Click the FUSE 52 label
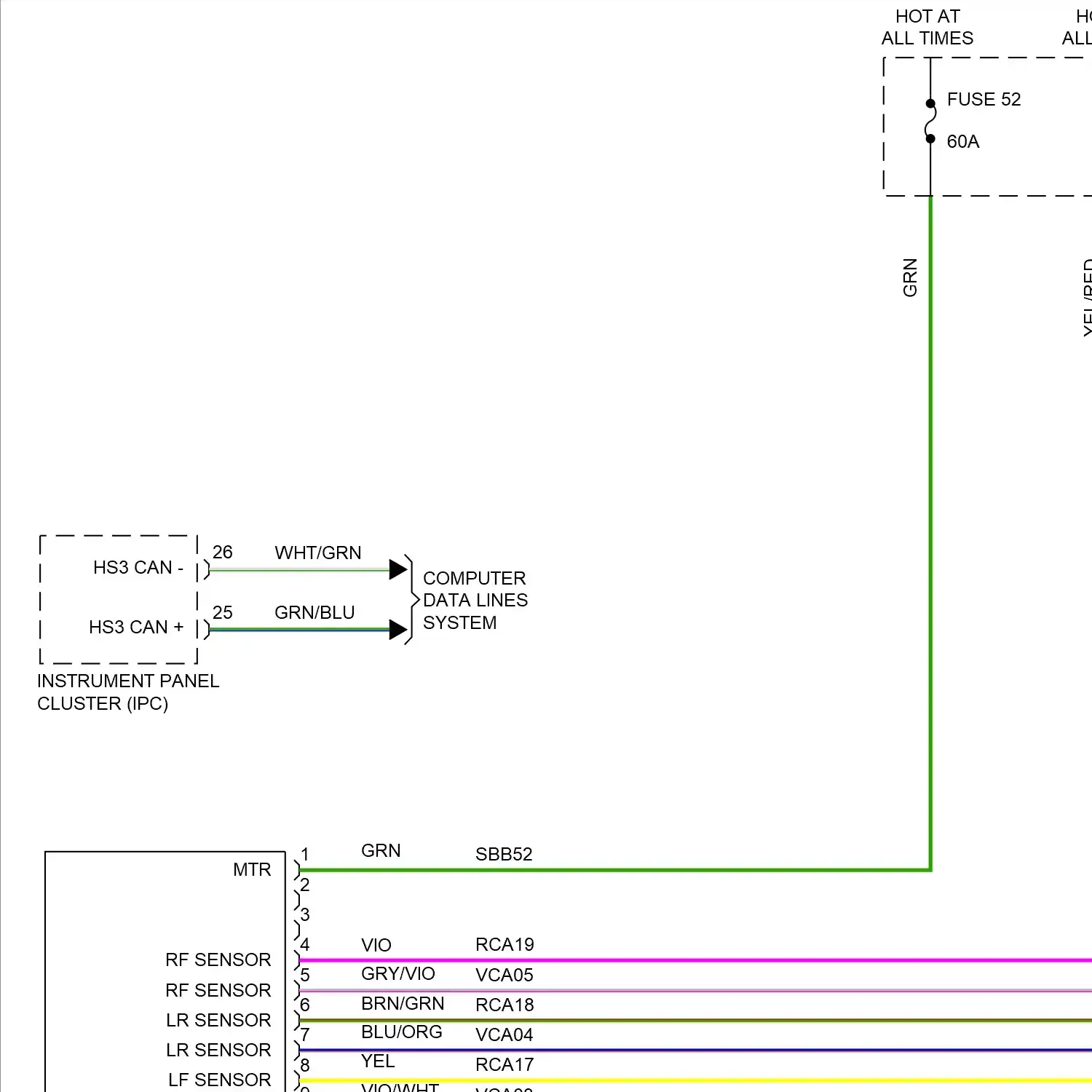This screenshot has width=1092, height=1092. [984, 99]
